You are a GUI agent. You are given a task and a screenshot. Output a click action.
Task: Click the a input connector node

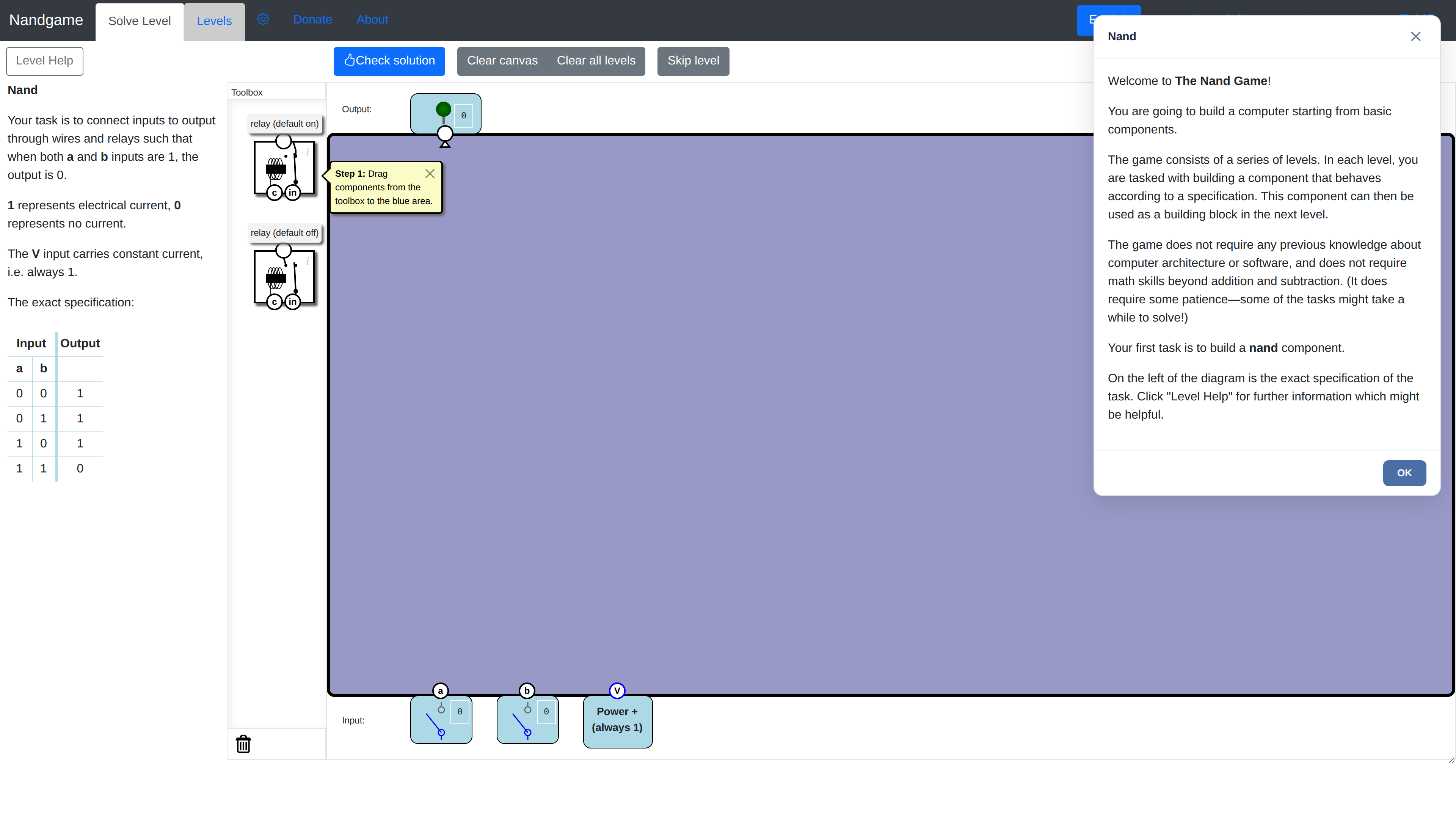440,691
